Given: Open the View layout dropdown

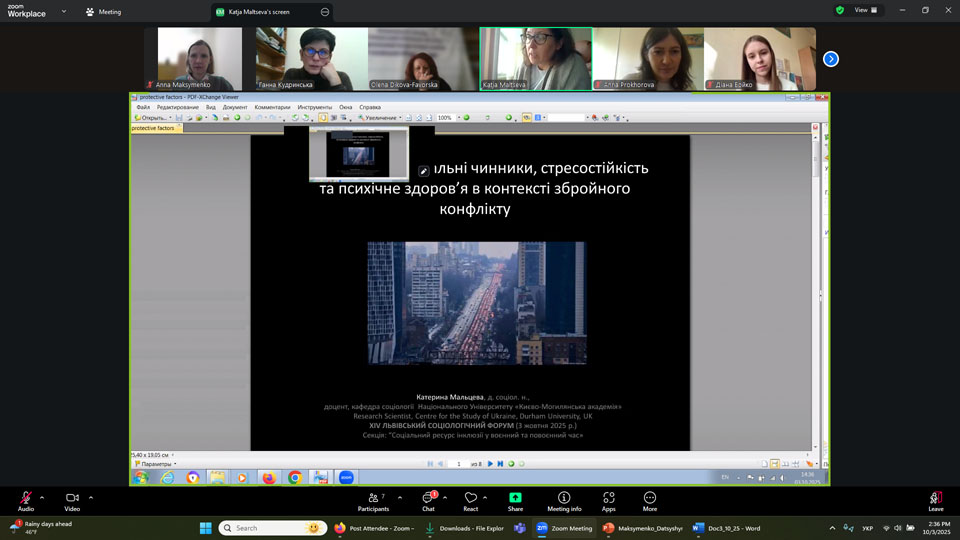Looking at the screenshot, I should pyautogui.click(x=866, y=10).
